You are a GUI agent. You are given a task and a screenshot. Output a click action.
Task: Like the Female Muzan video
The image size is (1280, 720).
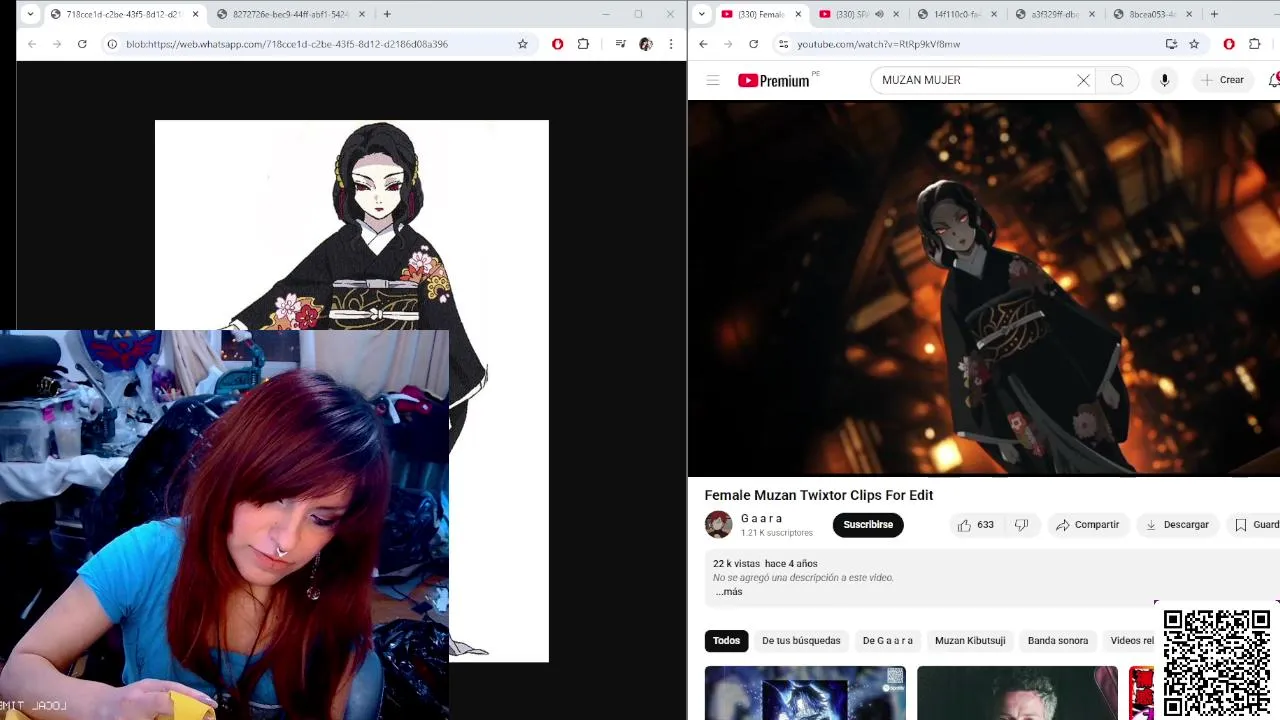[975, 525]
